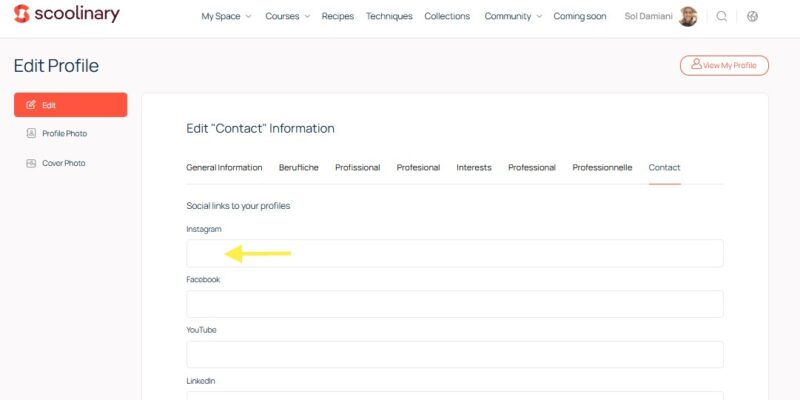Click the Coming soon link
The width and height of the screenshot is (800, 400).
tap(581, 16)
